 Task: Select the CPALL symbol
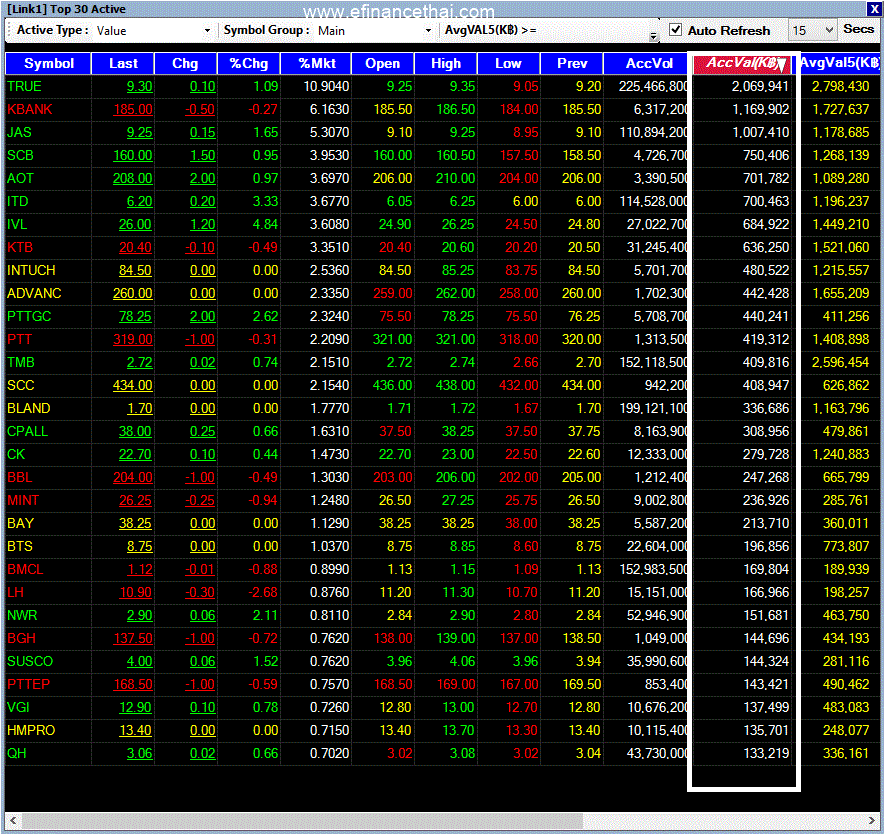tap(27, 431)
